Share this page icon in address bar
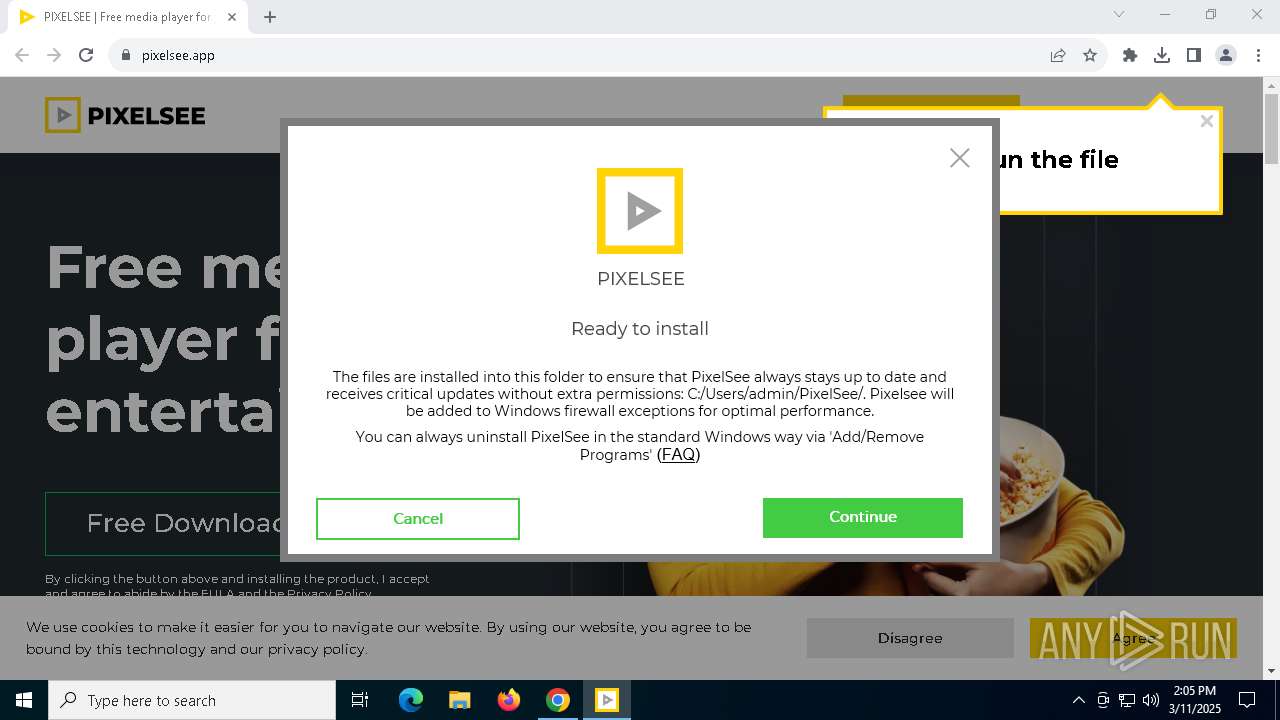The image size is (1280, 720). click(x=1058, y=55)
